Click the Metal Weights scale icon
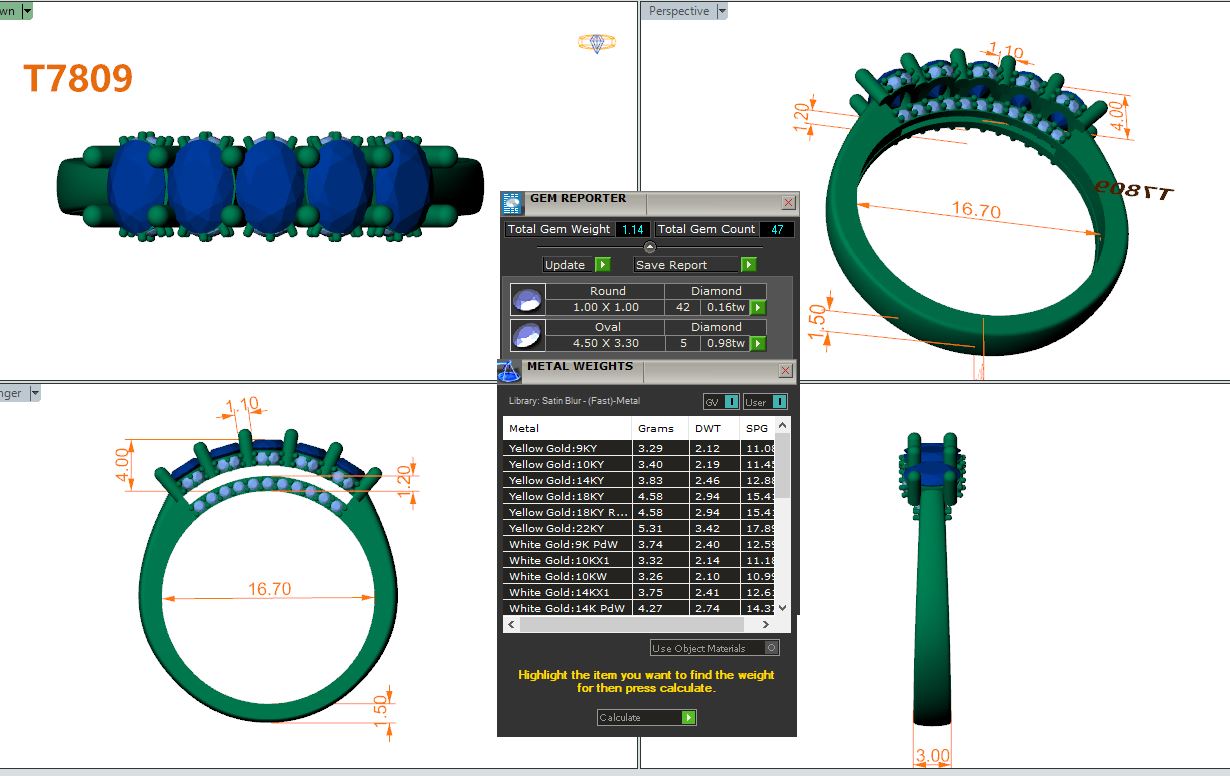The width and height of the screenshot is (1230, 776). 509,371
